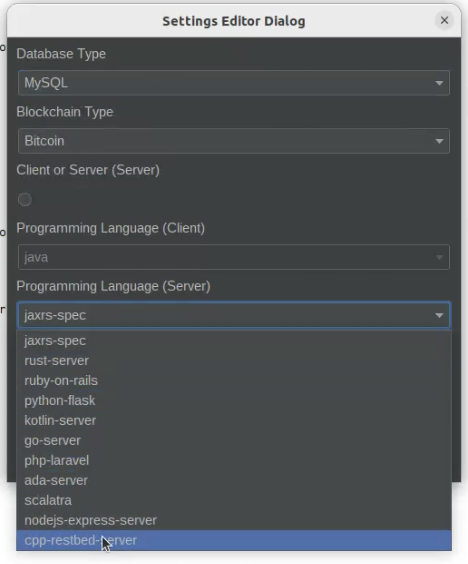Expand the Blockchain Type combo box
Image resolution: width=468 pixels, height=564 pixels.
coord(233,141)
